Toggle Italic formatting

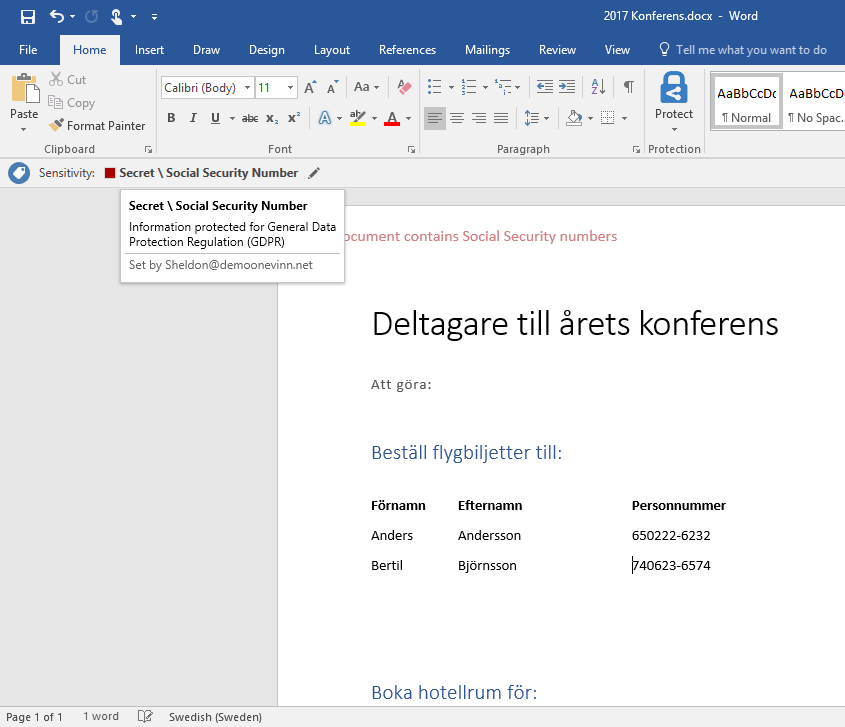pos(193,118)
